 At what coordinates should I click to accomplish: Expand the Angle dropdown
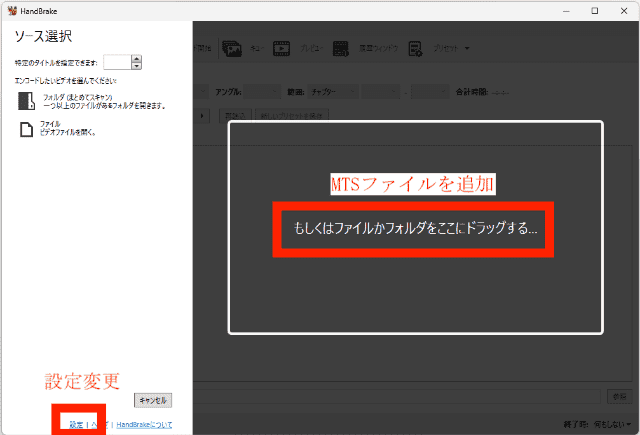pos(264,91)
